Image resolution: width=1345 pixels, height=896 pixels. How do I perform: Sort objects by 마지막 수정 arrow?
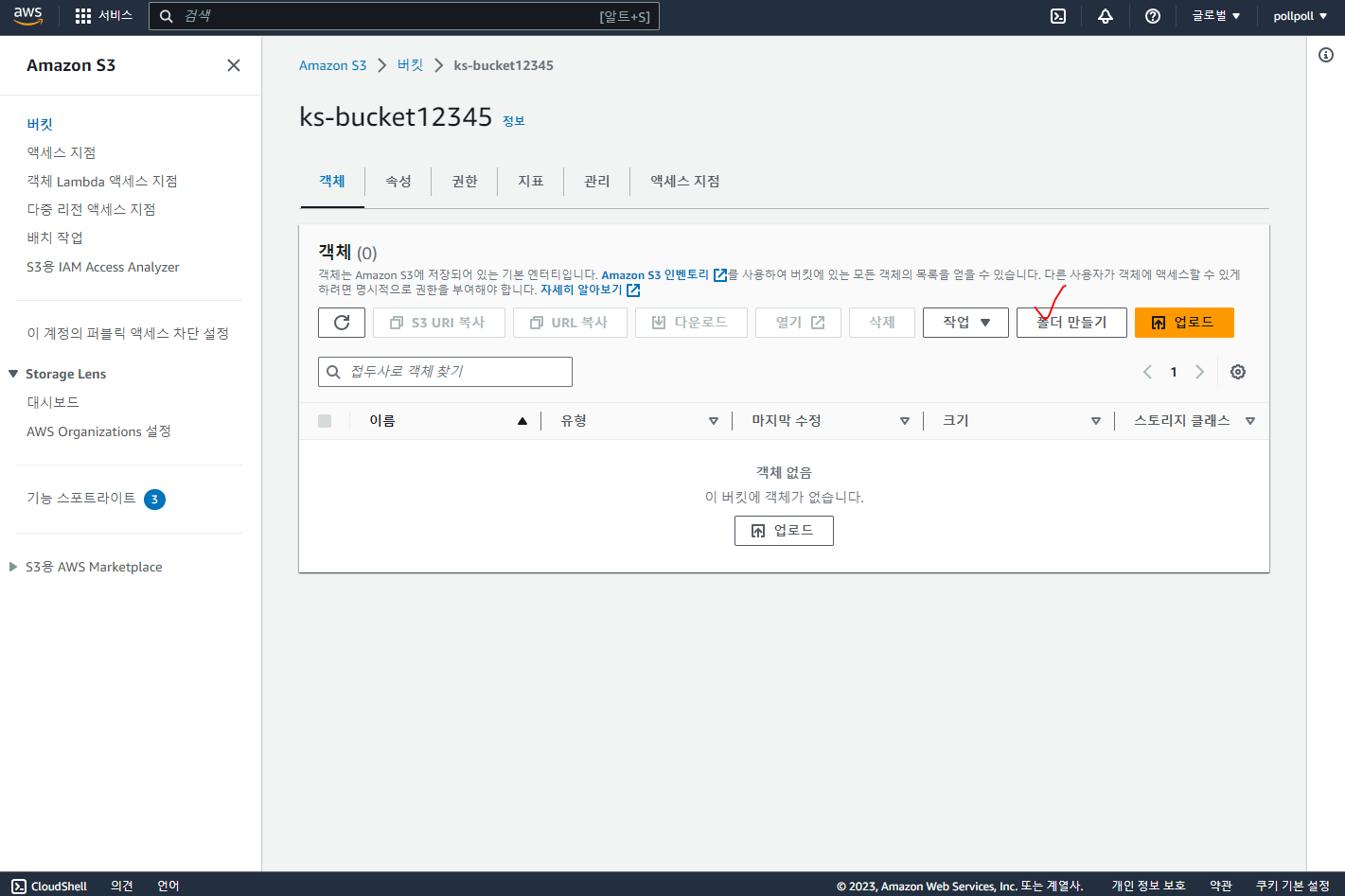[905, 421]
